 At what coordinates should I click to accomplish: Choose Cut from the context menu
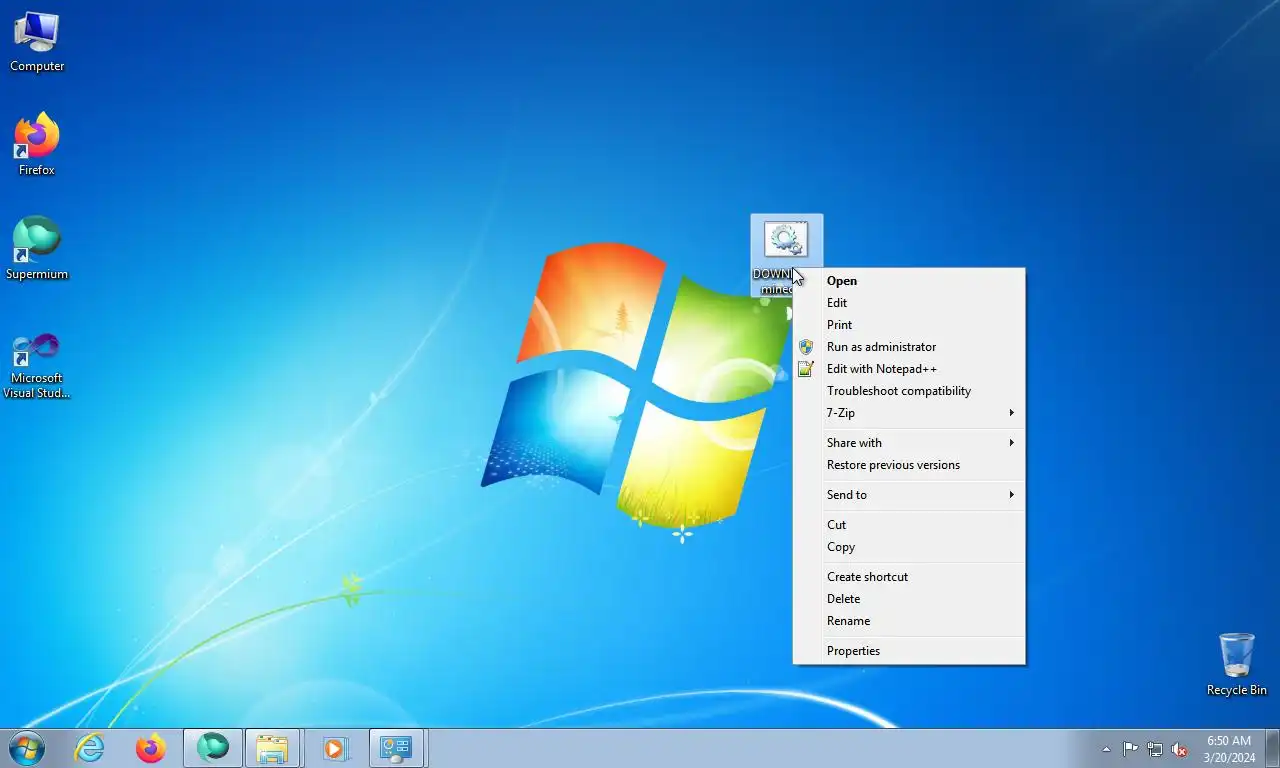click(x=909, y=525)
